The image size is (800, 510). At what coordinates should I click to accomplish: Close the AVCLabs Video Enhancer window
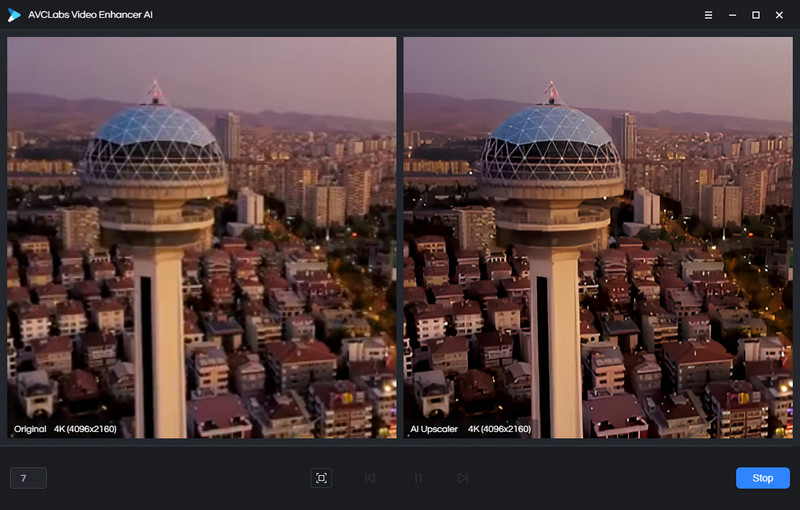coord(780,15)
